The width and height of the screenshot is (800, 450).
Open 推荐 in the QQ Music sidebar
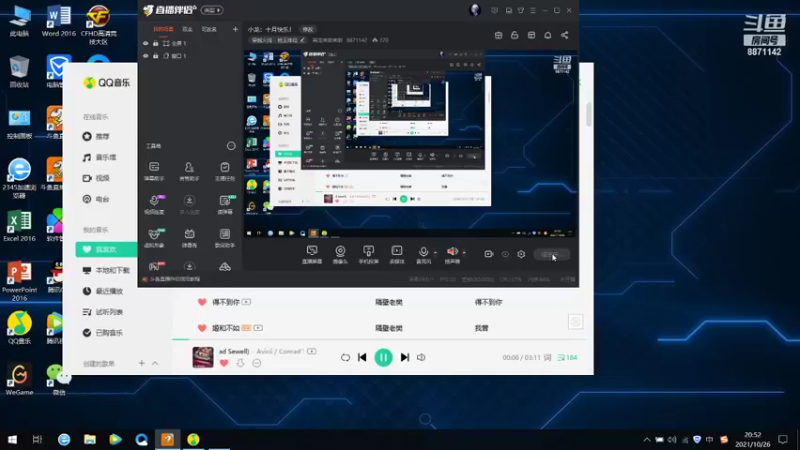pyautogui.click(x=105, y=136)
